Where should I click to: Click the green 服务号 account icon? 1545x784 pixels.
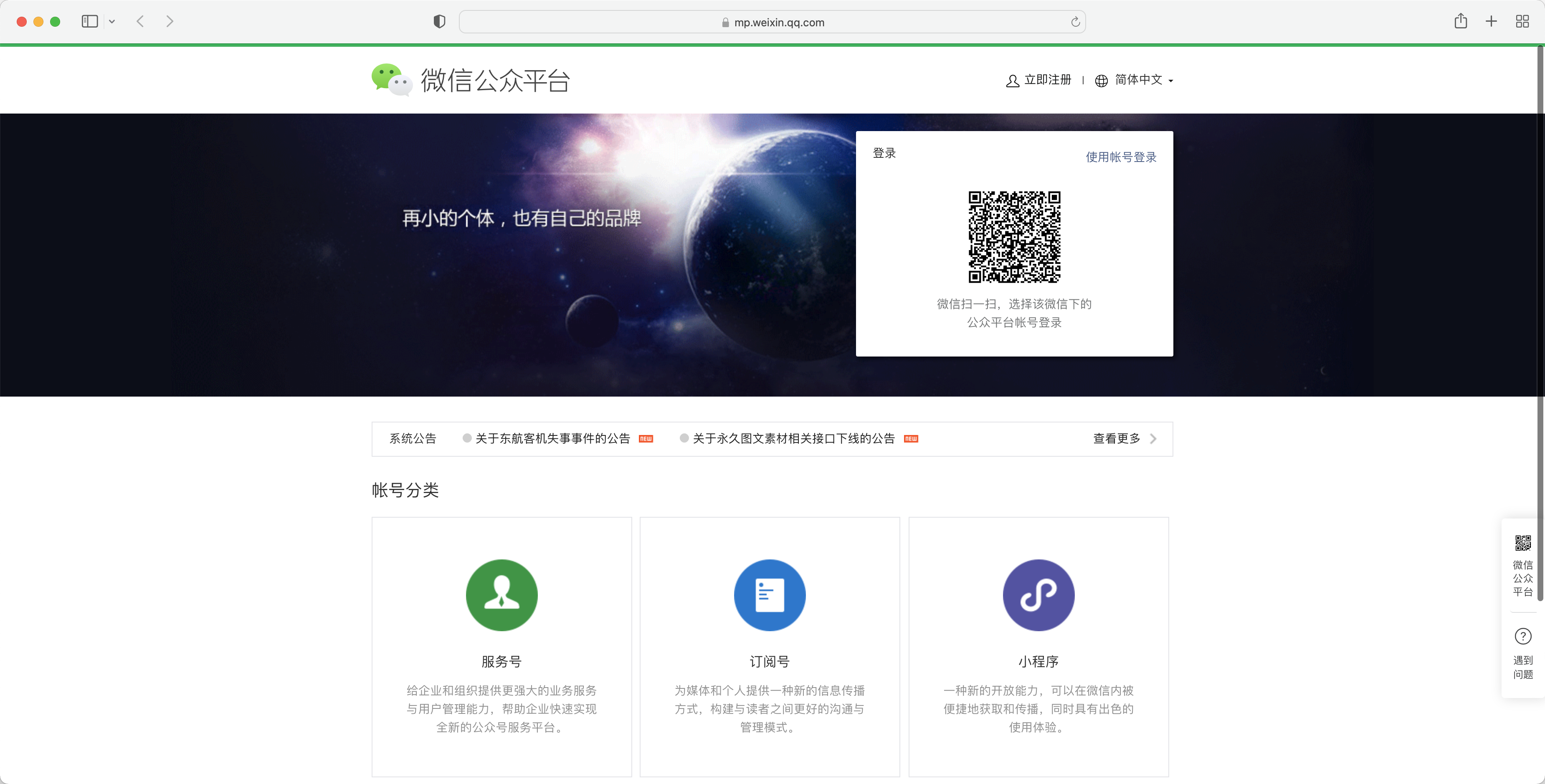pyautogui.click(x=501, y=594)
